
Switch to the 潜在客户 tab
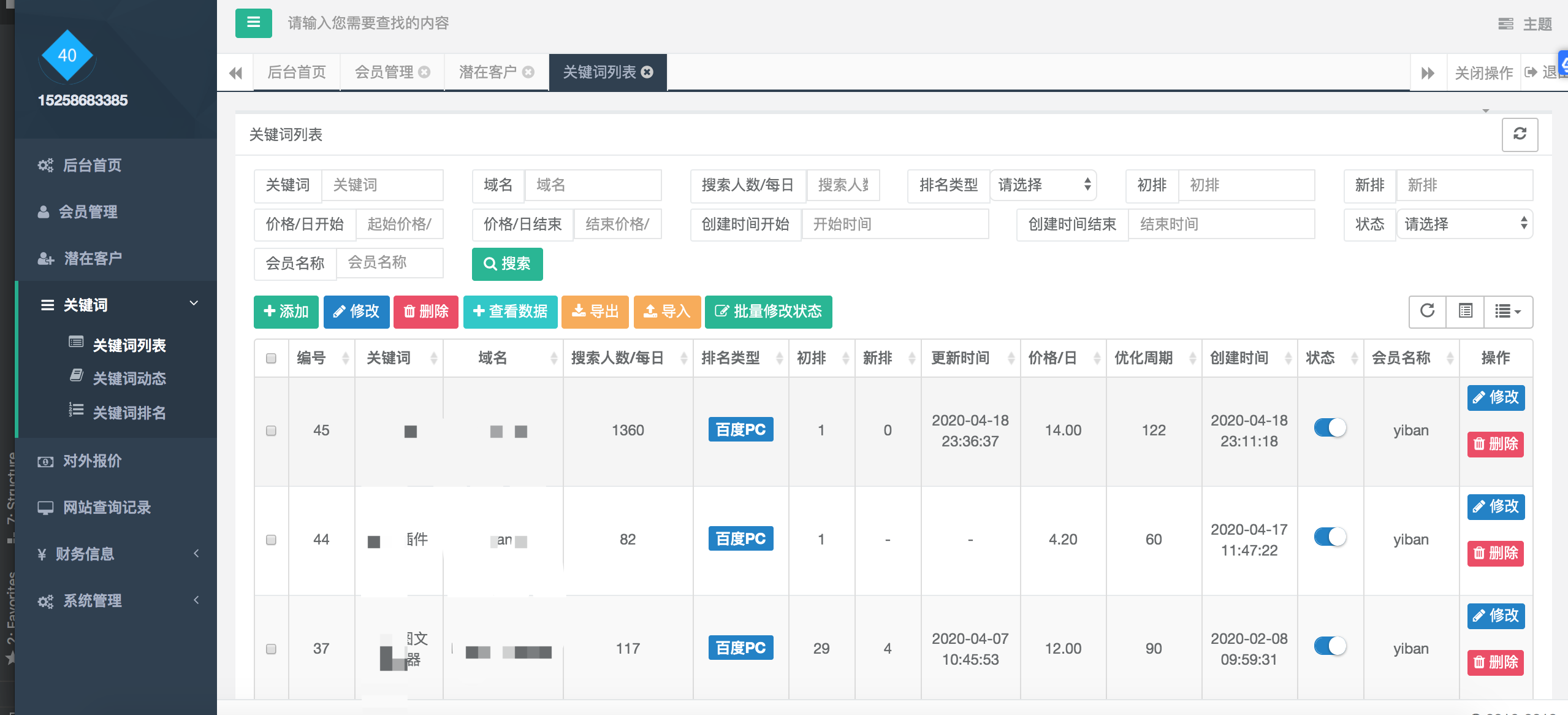488,72
